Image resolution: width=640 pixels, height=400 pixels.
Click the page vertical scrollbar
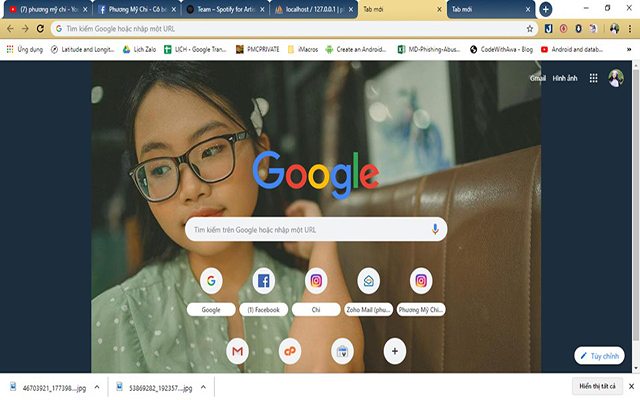point(636,204)
